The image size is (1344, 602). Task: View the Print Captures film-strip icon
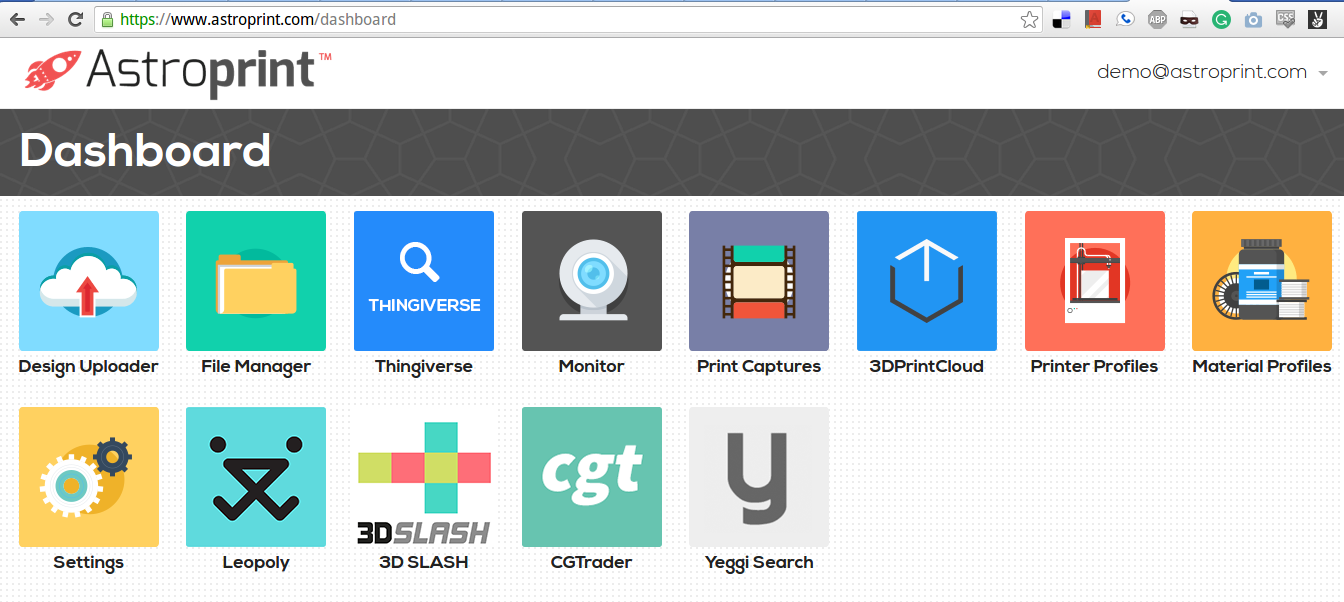759,281
